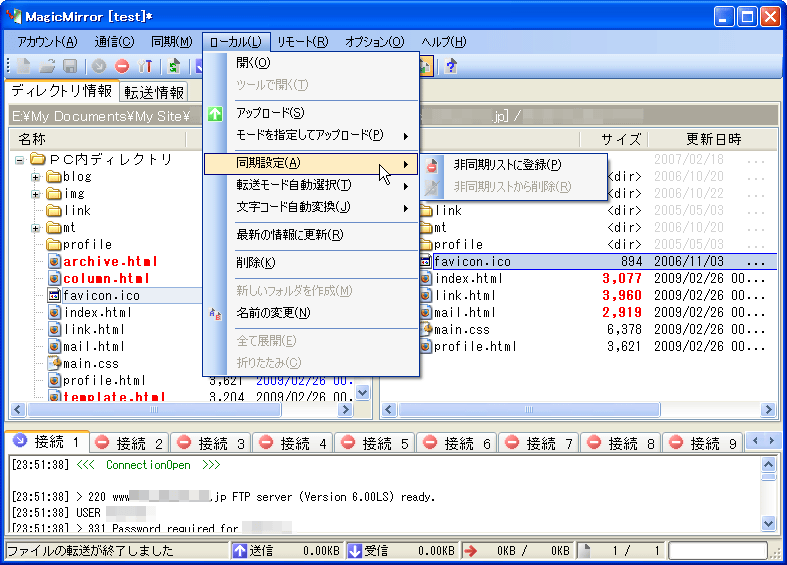Choose アップロード(S) menu entry
The height and width of the screenshot is (565, 787).
click(x=311, y=113)
